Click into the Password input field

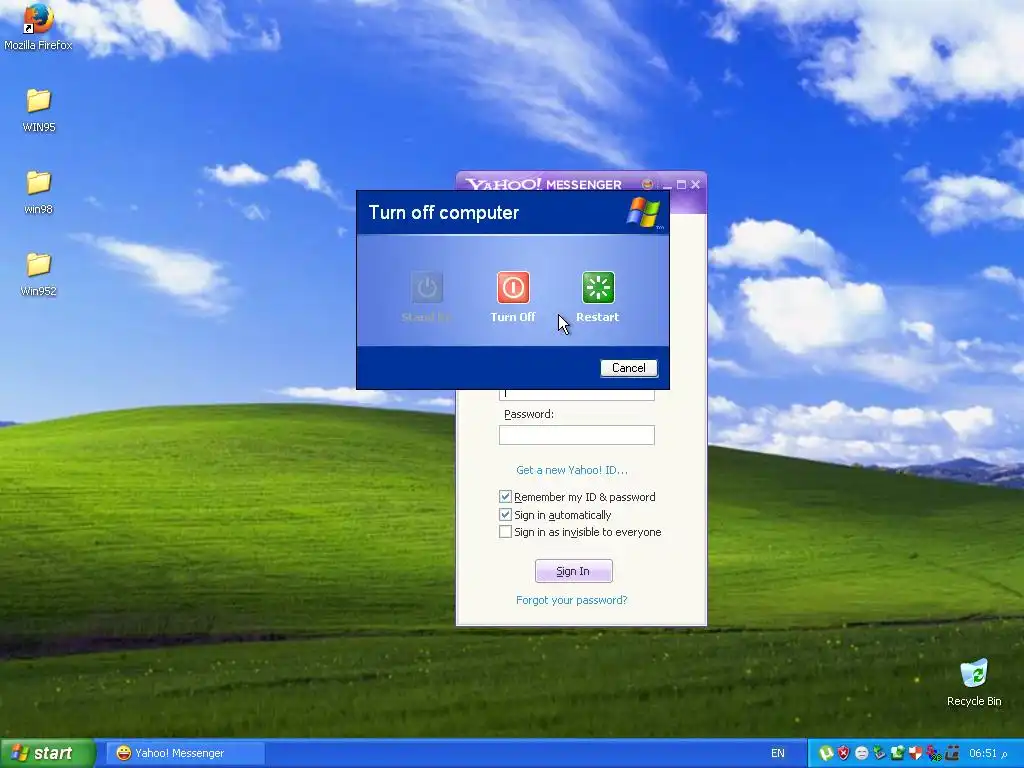point(577,435)
